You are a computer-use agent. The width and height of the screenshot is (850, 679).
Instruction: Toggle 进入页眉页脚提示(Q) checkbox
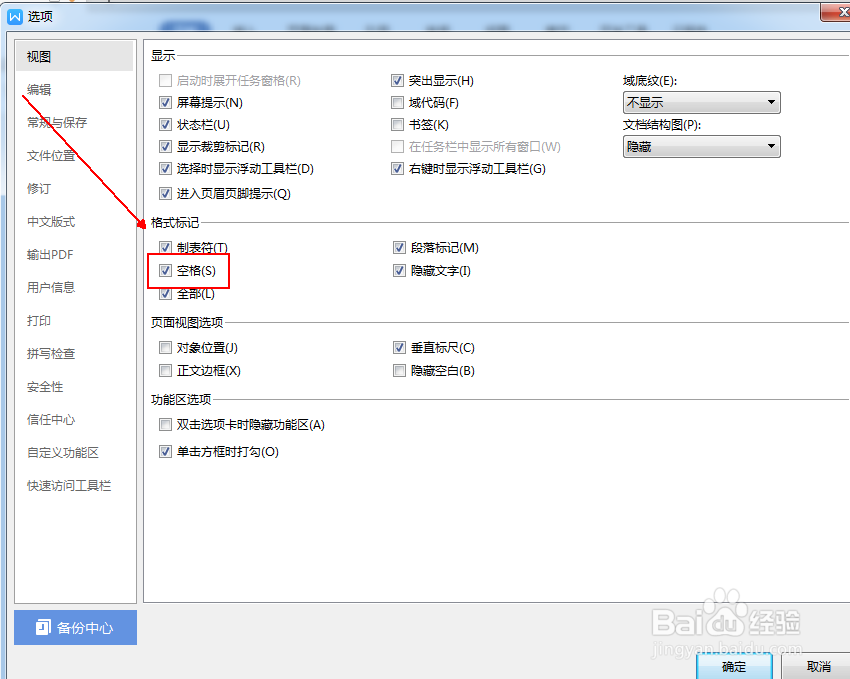point(165,193)
